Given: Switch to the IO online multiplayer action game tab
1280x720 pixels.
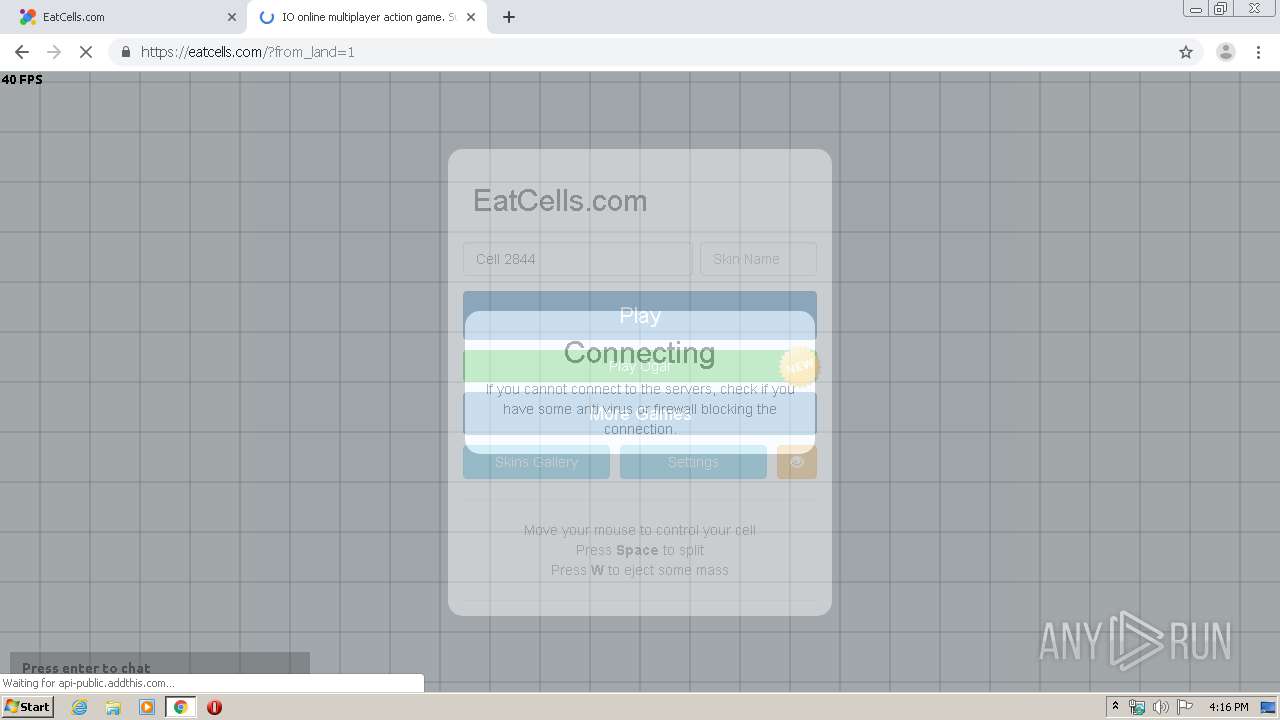Looking at the screenshot, I should 367,17.
